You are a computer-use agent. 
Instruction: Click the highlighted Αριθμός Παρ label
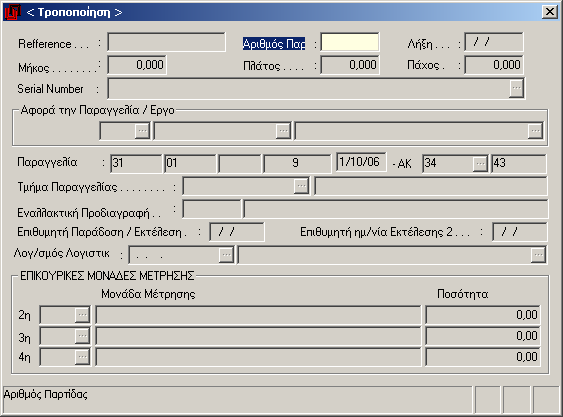coord(274,44)
